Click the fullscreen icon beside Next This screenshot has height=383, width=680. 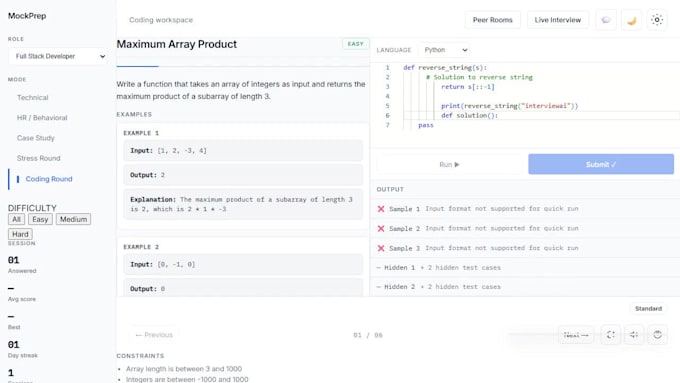611,335
